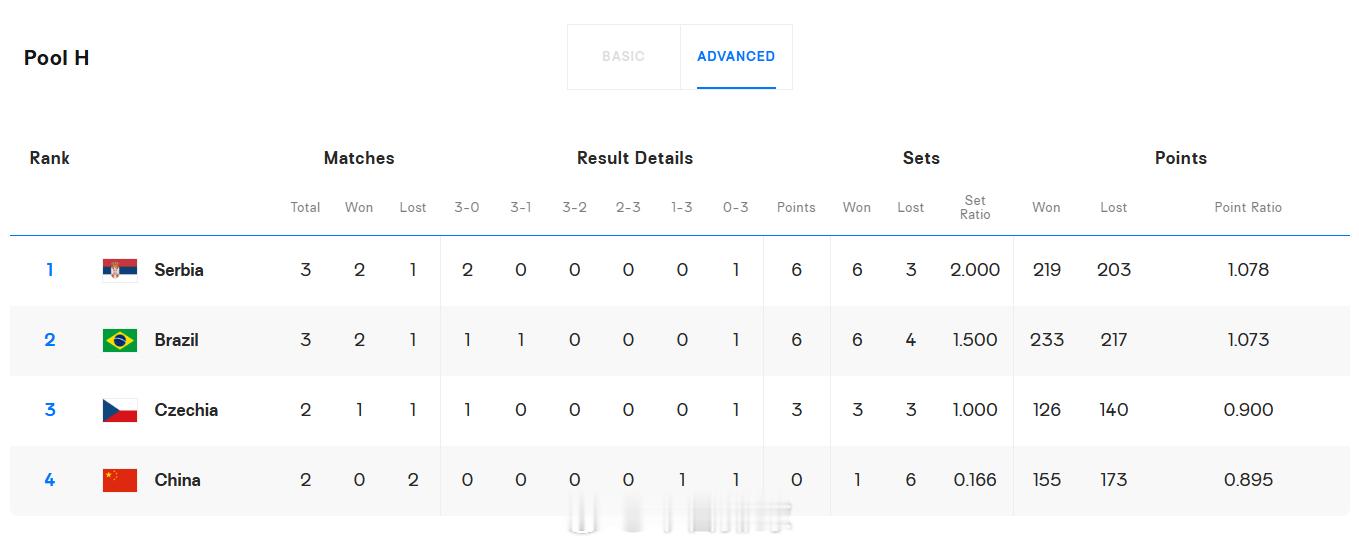
Task: Open the Serbia team link
Action: click(179, 270)
